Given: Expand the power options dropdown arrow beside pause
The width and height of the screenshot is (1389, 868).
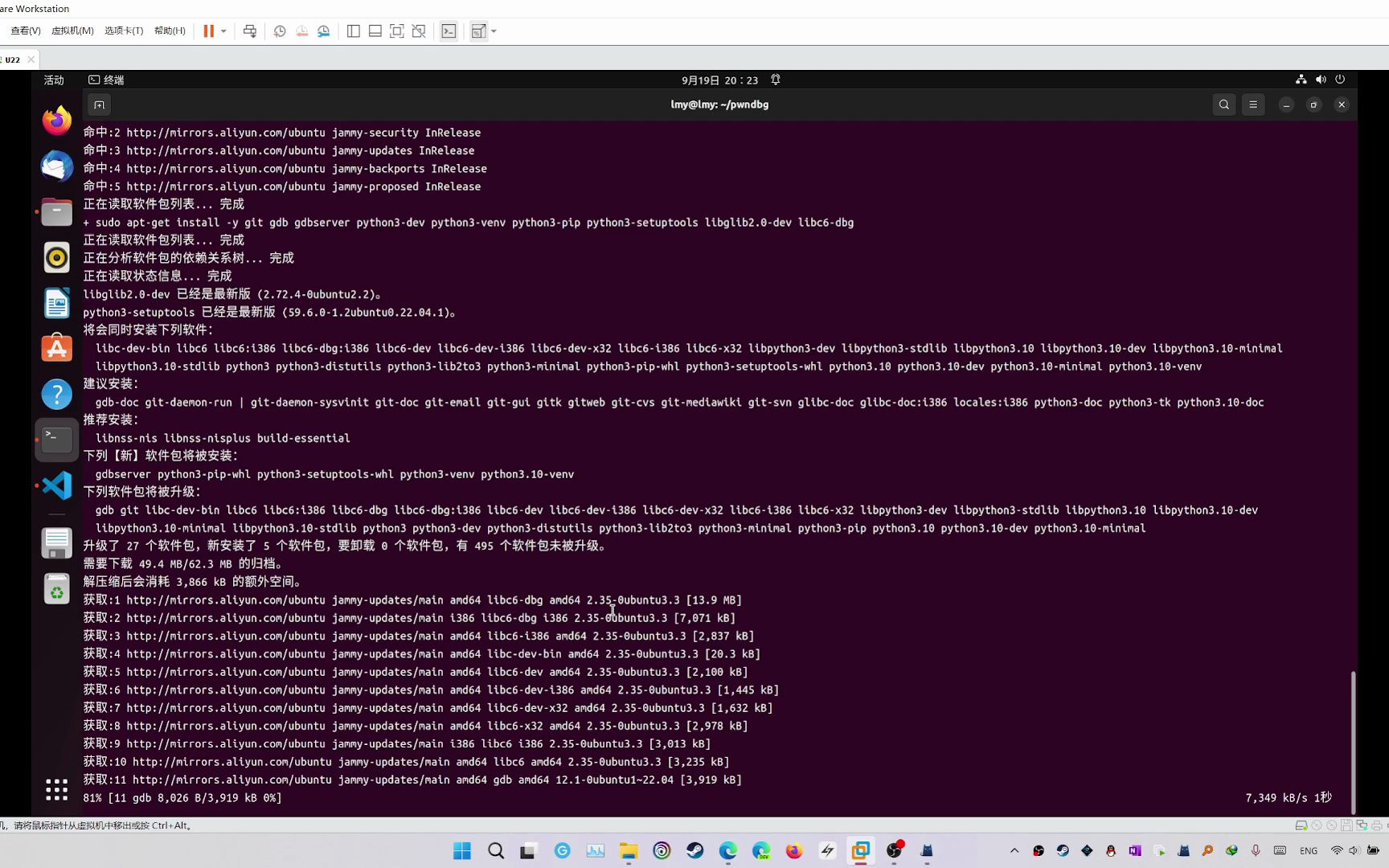Looking at the screenshot, I should pos(223,31).
